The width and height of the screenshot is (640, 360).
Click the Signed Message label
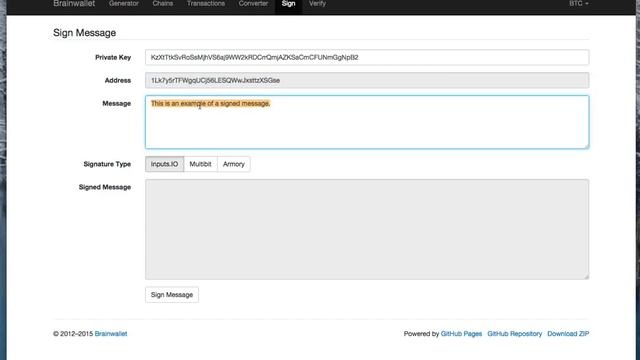[x=105, y=187]
